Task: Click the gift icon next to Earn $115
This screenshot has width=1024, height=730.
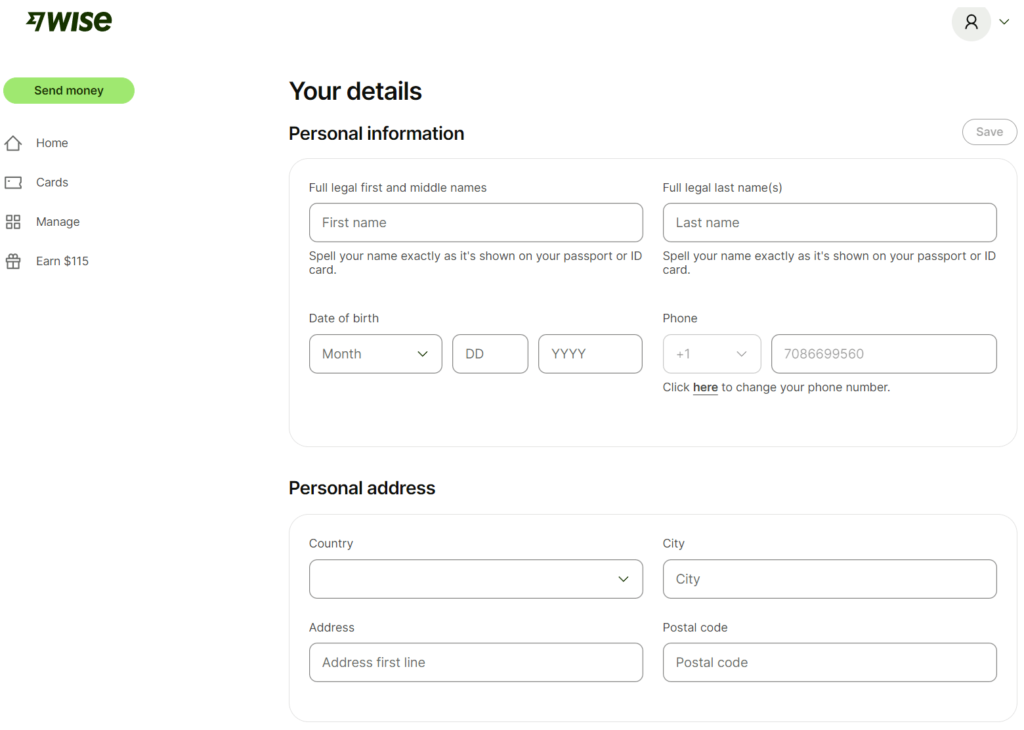Action: click(13, 260)
